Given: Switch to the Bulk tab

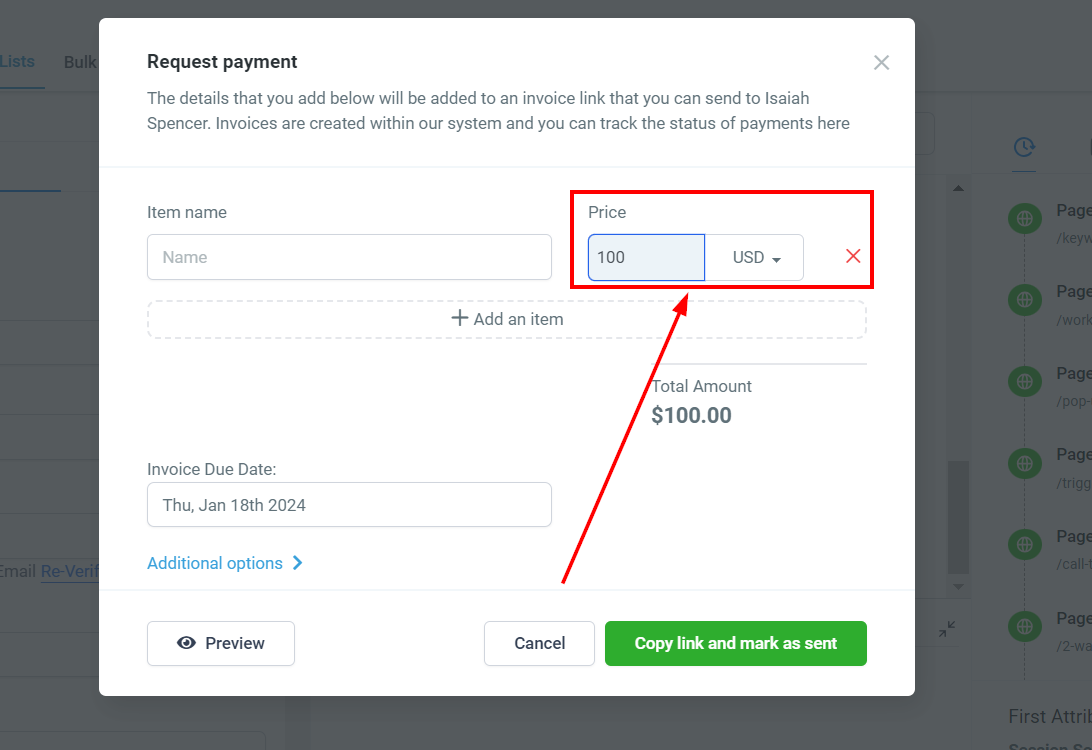Looking at the screenshot, I should pos(80,63).
